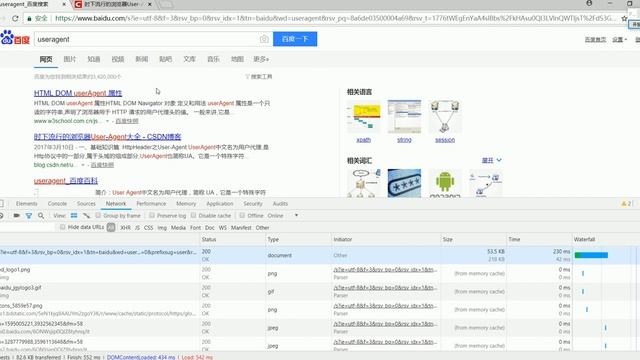Focus the browser address bar URL
The height and width of the screenshot is (360, 640).
pyautogui.click(x=335, y=18)
